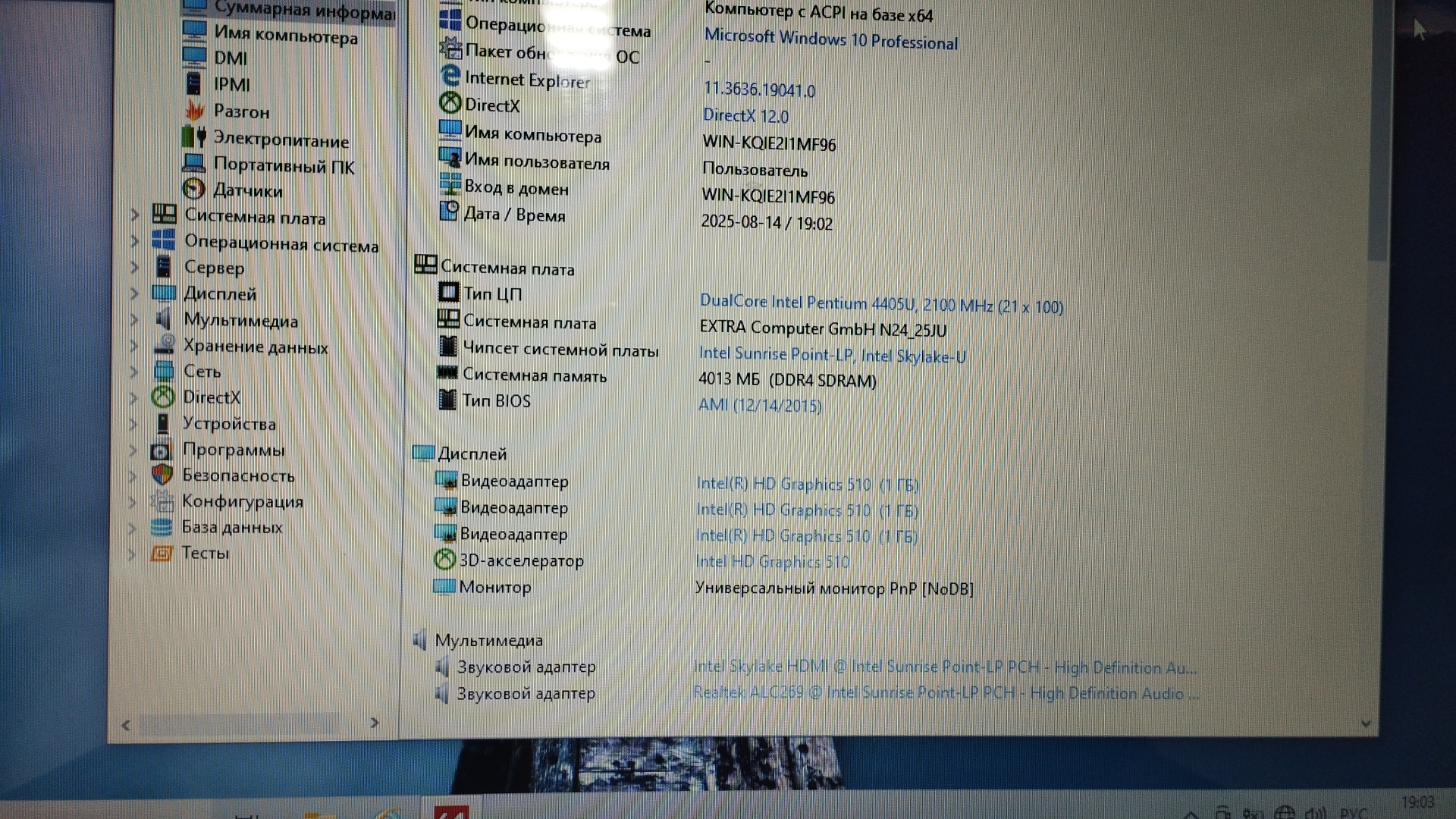Open the Microsoft Windows 10 Professional link

(x=830, y=39)
